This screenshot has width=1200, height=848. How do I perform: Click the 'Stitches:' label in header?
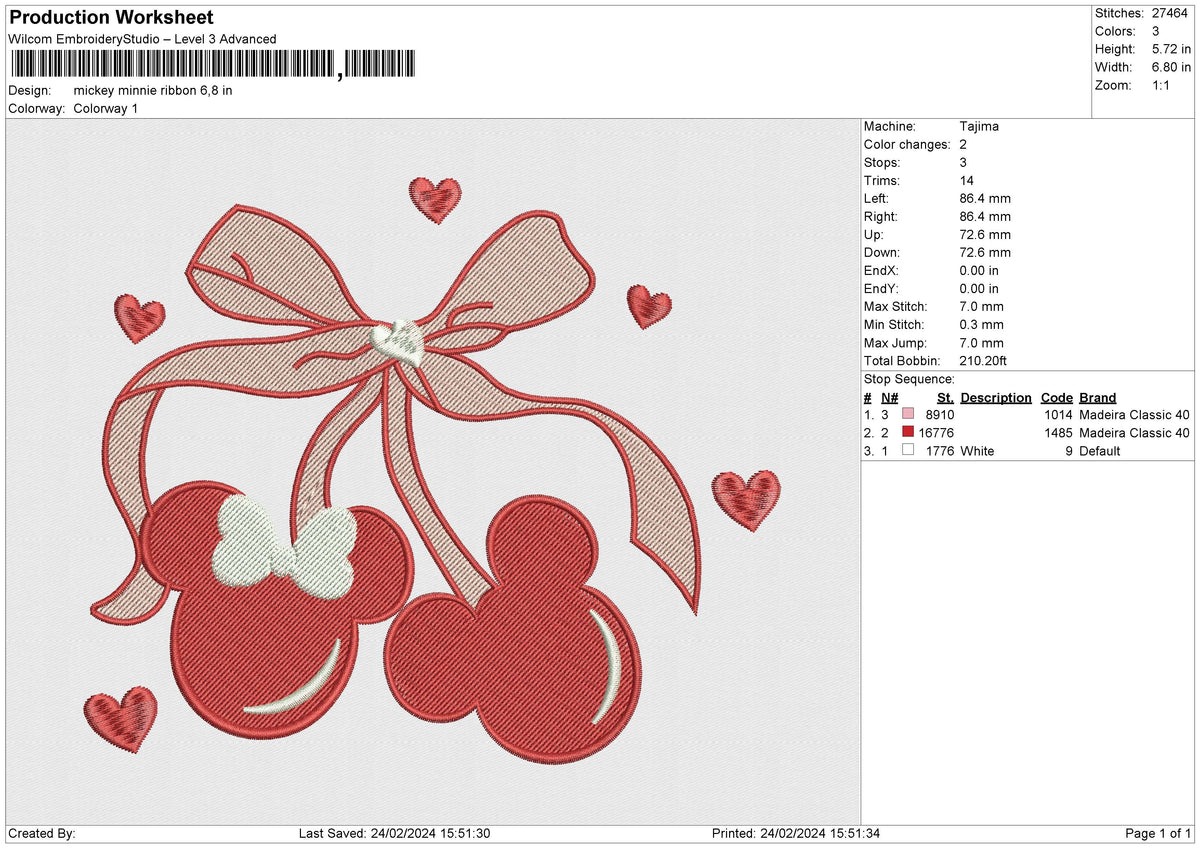tap(1119, 13)
